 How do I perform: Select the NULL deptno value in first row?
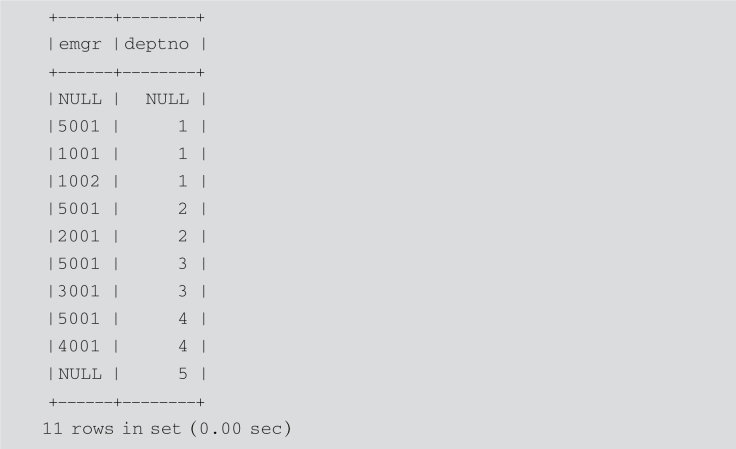tap(167, 99)
